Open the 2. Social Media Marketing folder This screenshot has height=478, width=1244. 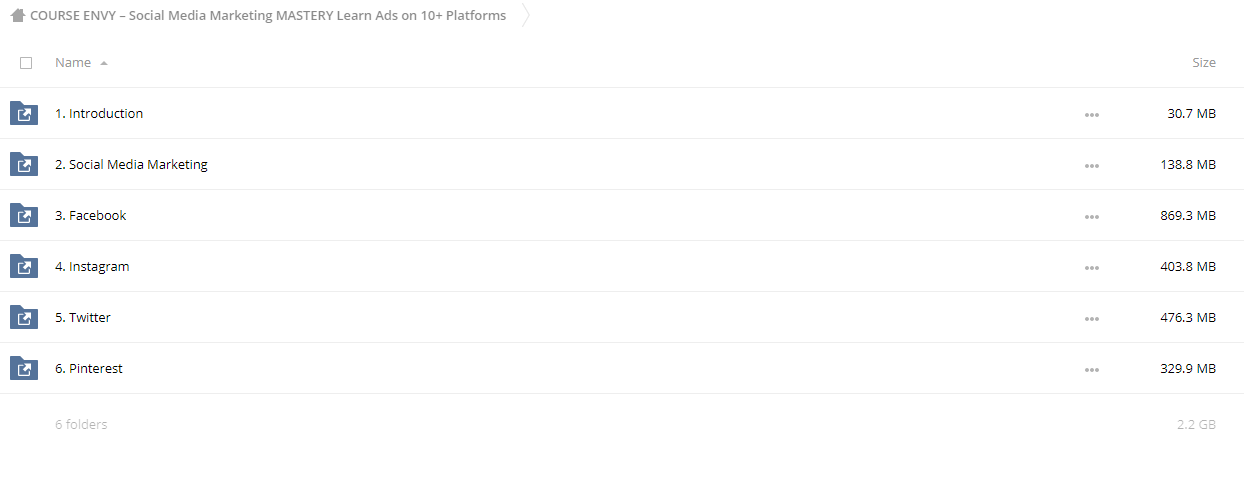tap(131, 164)
